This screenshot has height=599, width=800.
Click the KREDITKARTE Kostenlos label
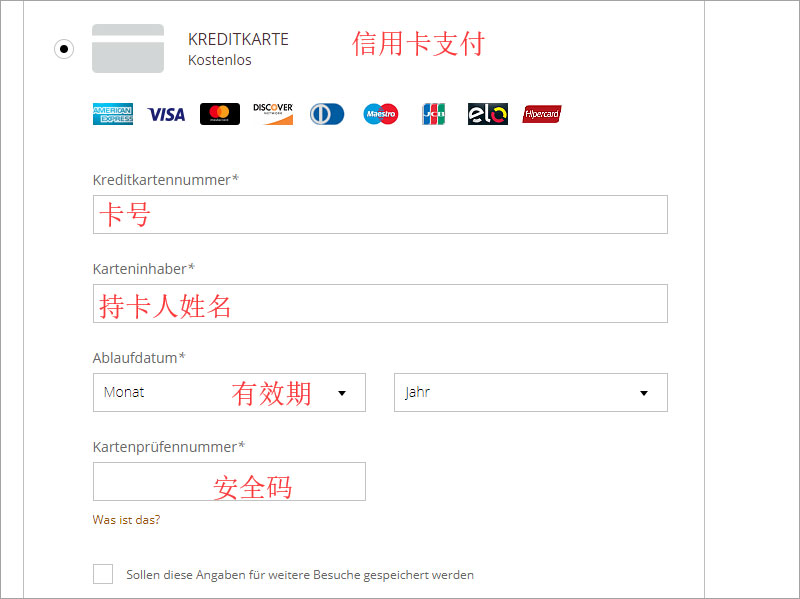click(x=238, y=49)
